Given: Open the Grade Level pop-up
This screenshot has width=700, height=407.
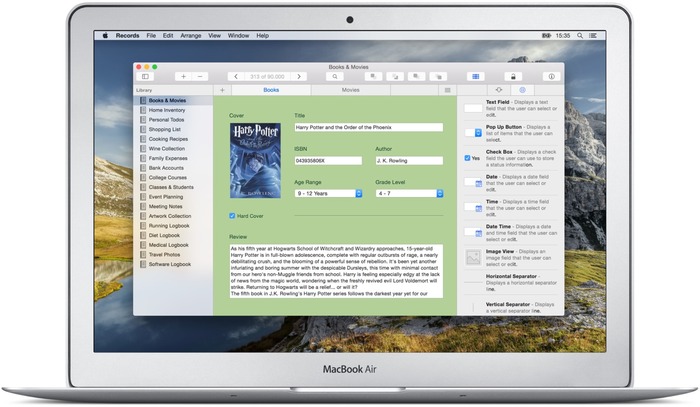Looking at the screenshot, I should [x=409, y=194].
